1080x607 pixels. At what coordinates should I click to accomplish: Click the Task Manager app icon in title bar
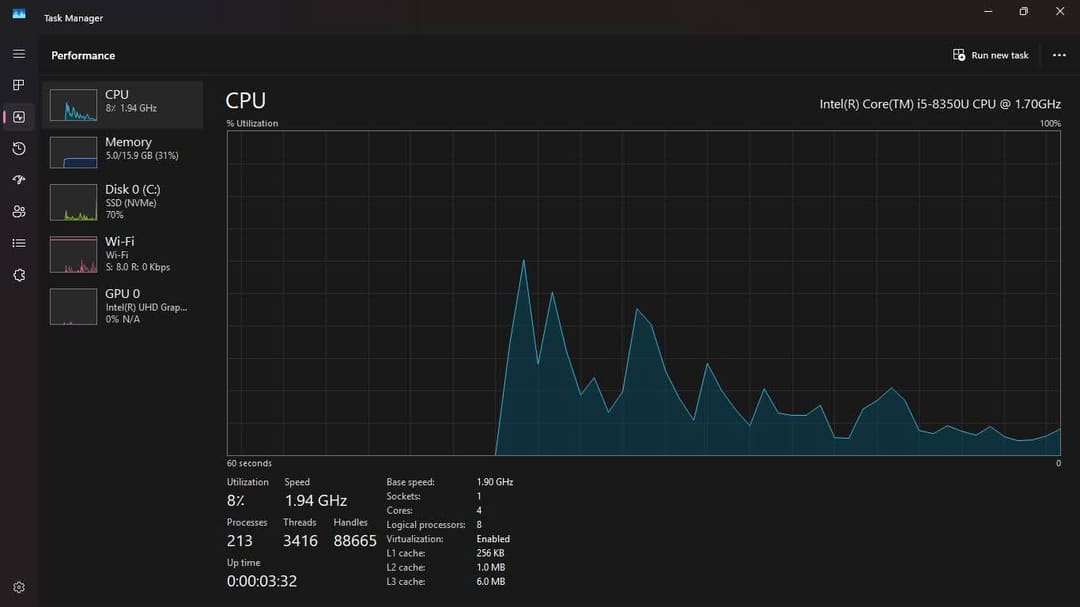(19, 14)
